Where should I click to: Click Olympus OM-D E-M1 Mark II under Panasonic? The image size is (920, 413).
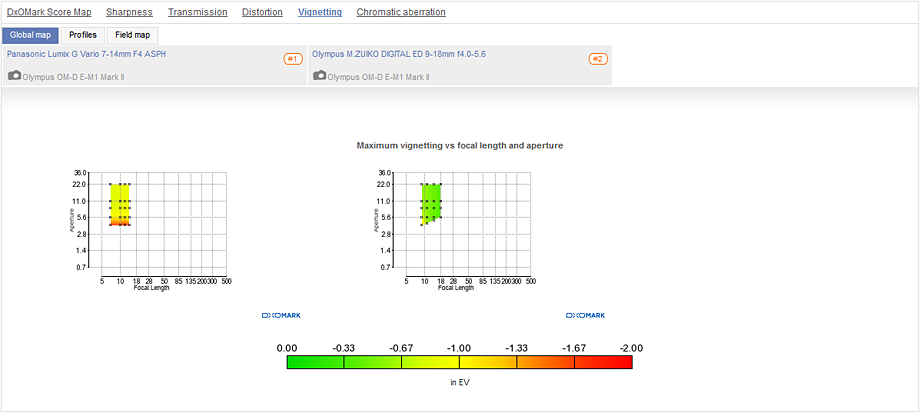73,77
